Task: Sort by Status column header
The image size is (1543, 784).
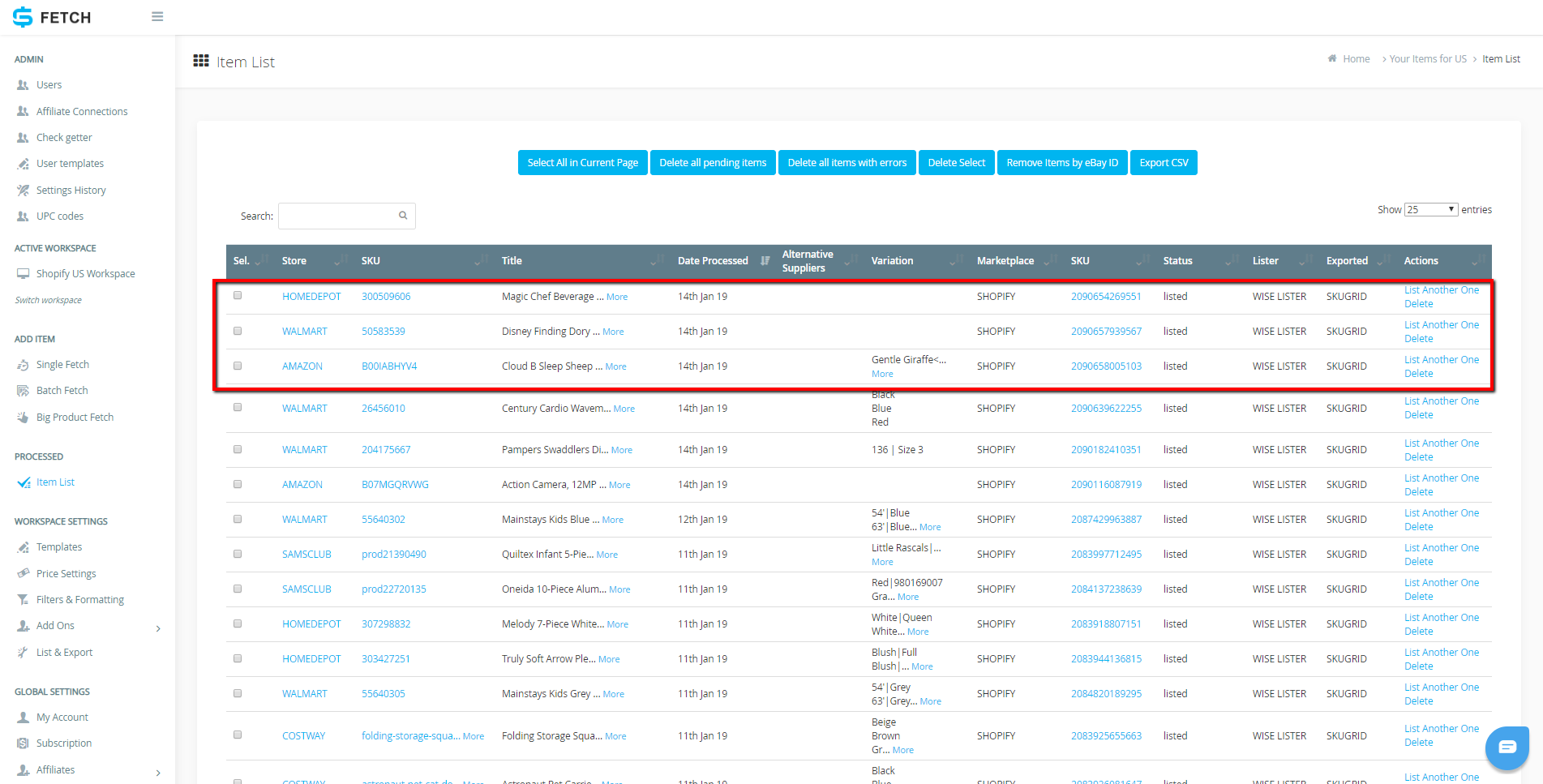Action: tap(1200, 261)
